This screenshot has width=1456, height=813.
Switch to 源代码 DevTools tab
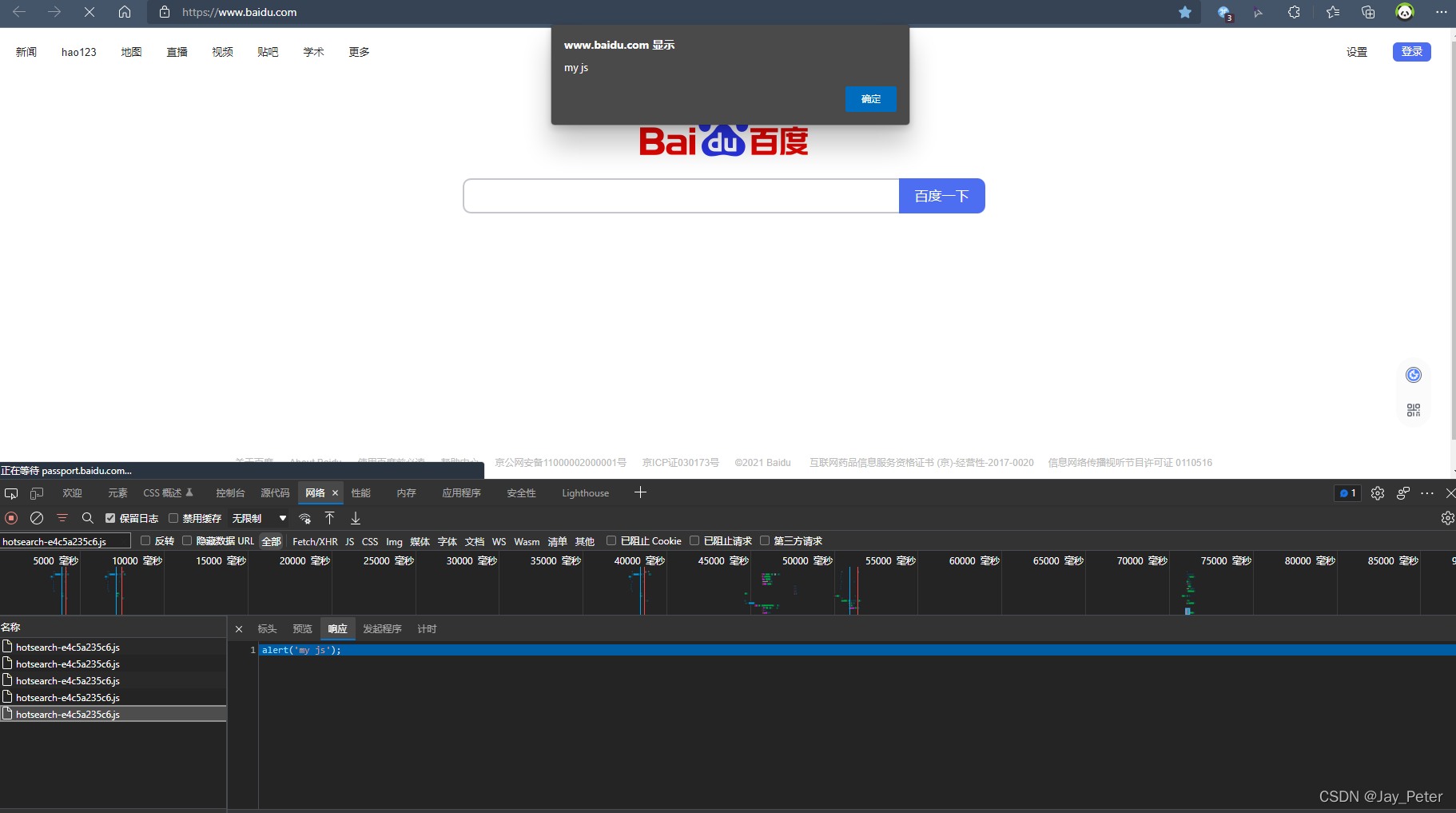(x=275, y=493)
